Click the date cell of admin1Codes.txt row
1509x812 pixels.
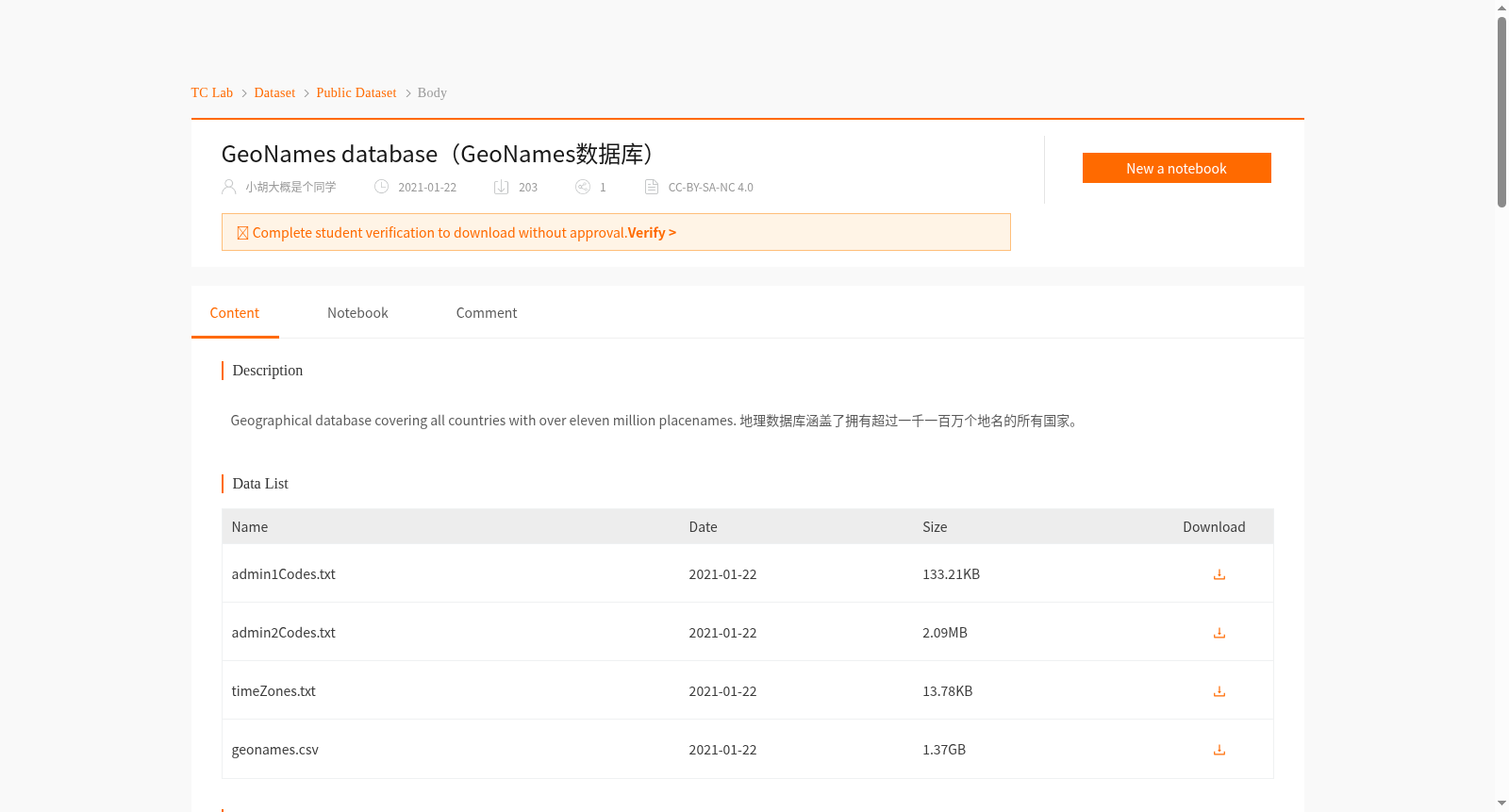coord(723,574)
